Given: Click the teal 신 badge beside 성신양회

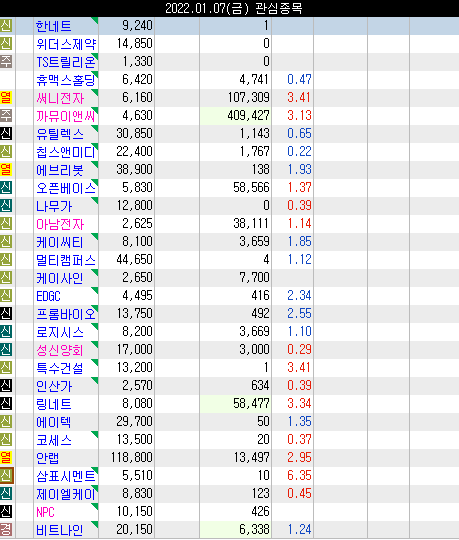Looking at the screenshot, I should coord(6,350).
